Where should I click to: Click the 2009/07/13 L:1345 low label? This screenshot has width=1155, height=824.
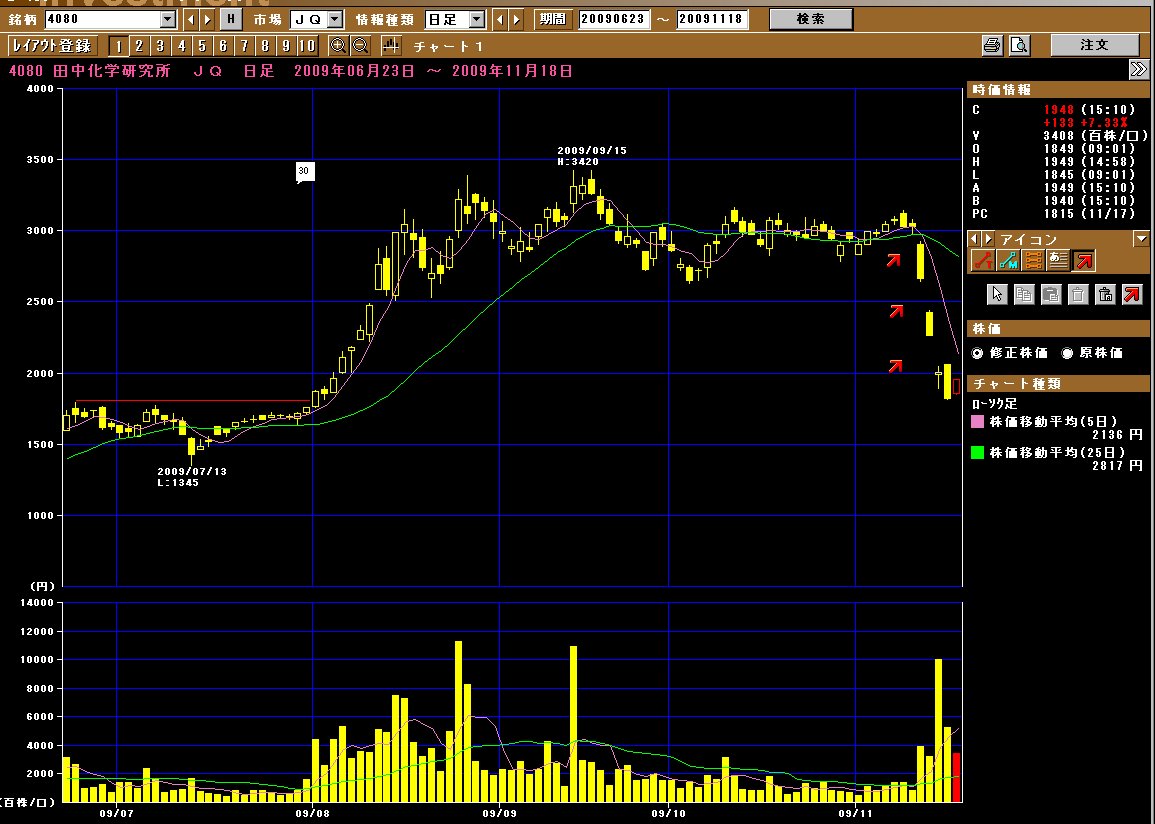(x=192, y=477)
